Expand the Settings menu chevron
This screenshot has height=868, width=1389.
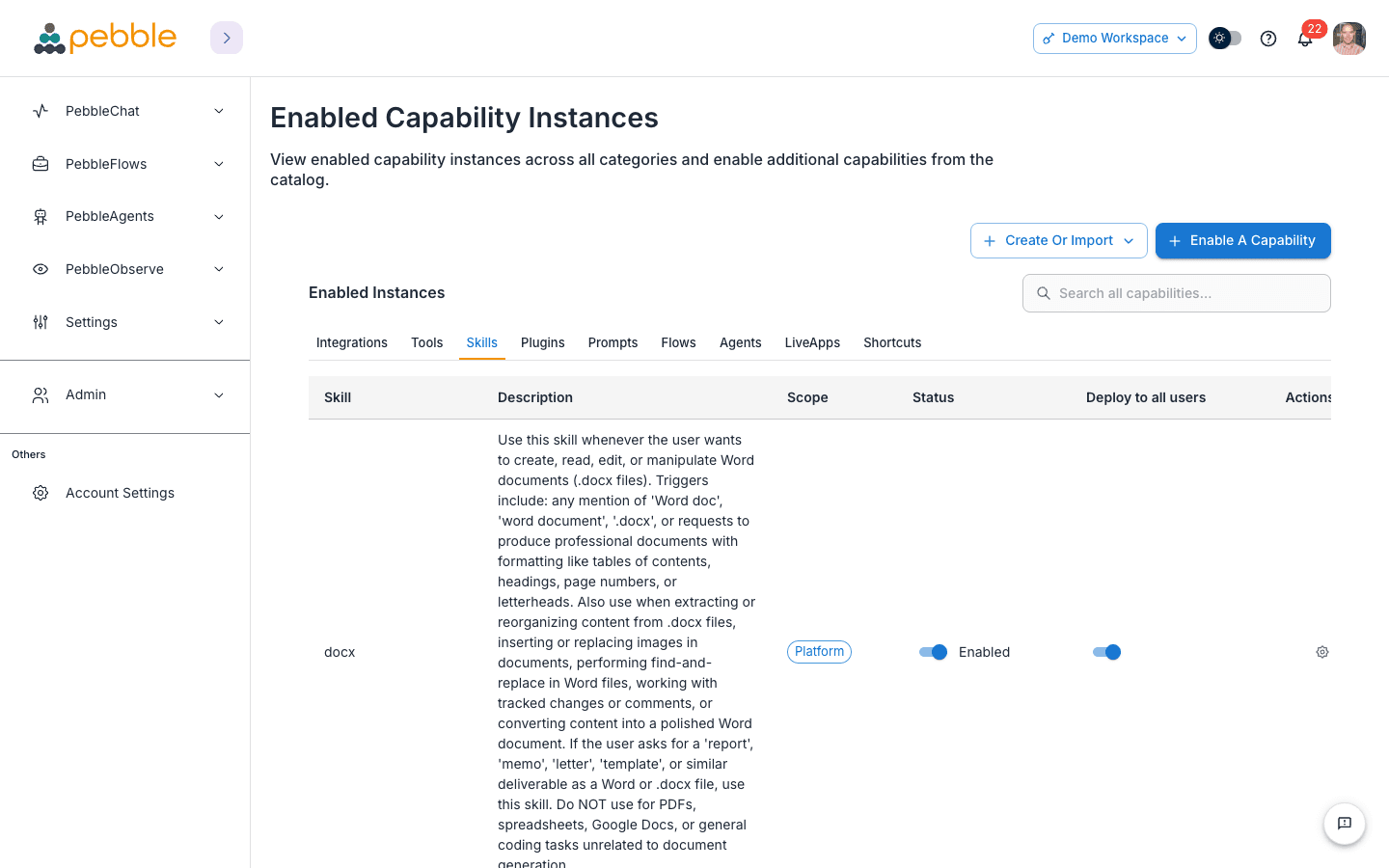[x=219, y=322]
